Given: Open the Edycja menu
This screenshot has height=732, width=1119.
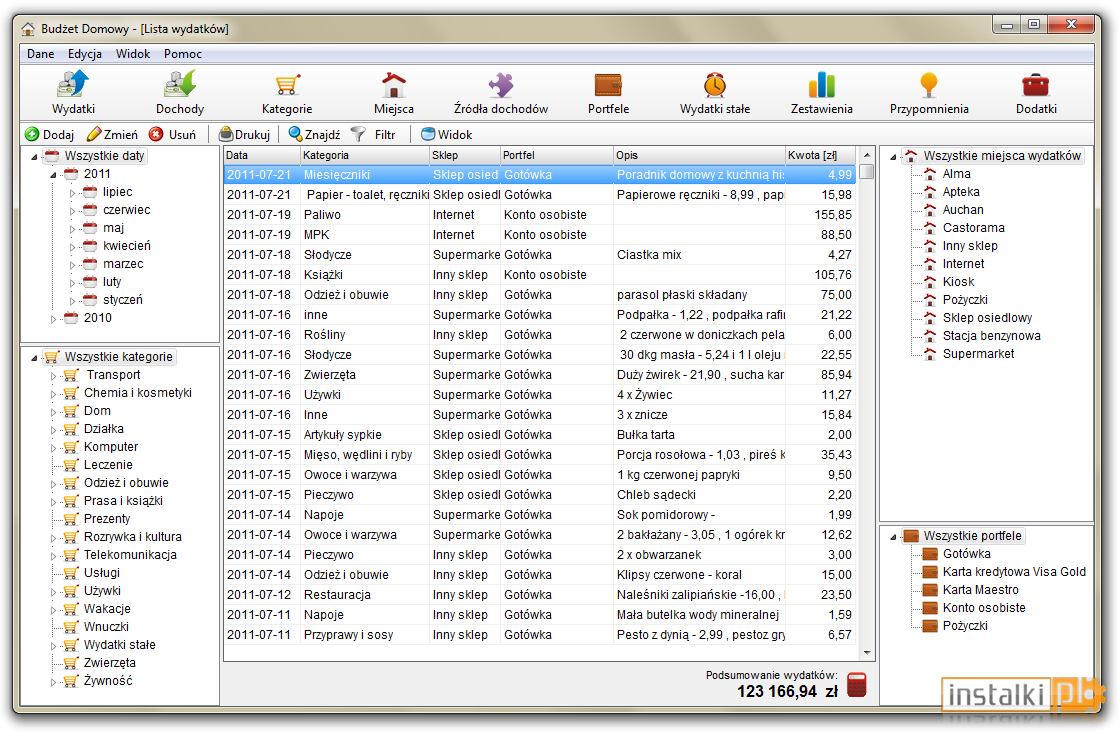Looking at the screenshot, I should click(x=85, y=54).
